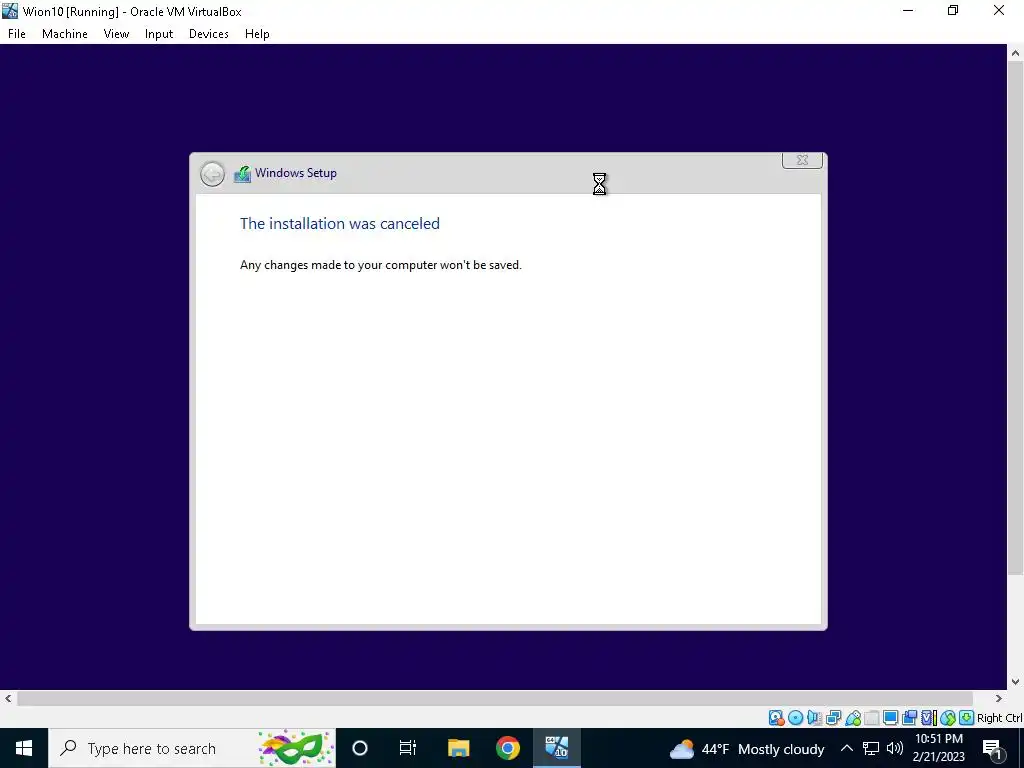Image resolution: width=1024 pixels, height=768 pixels.
Task: Open the Input menu
Action: coord(159,34)
